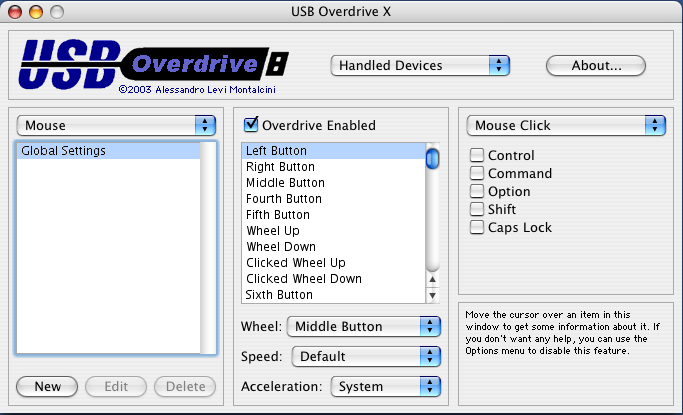Click the Edit button
The width and height of the screenshot is (683, 415).
pyautogui.click(x=116, y=387)
